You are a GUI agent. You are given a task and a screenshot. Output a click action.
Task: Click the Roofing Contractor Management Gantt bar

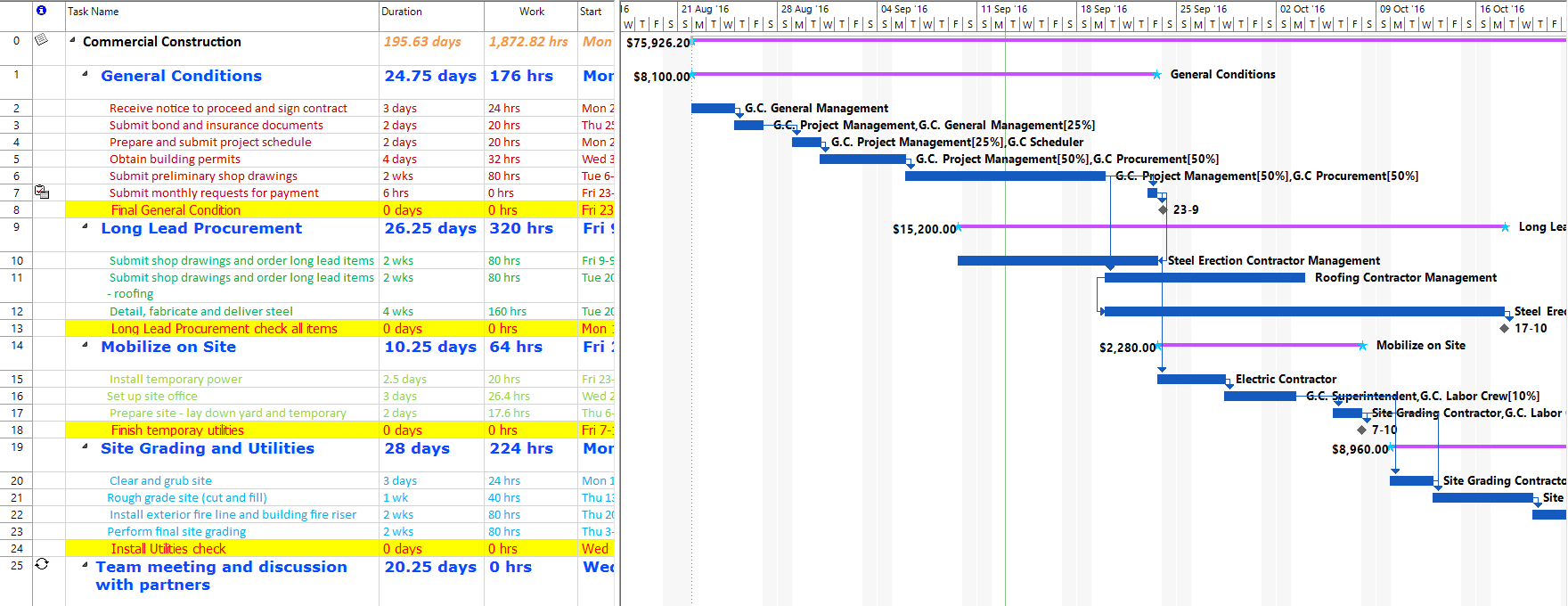tap(1205, 277)
